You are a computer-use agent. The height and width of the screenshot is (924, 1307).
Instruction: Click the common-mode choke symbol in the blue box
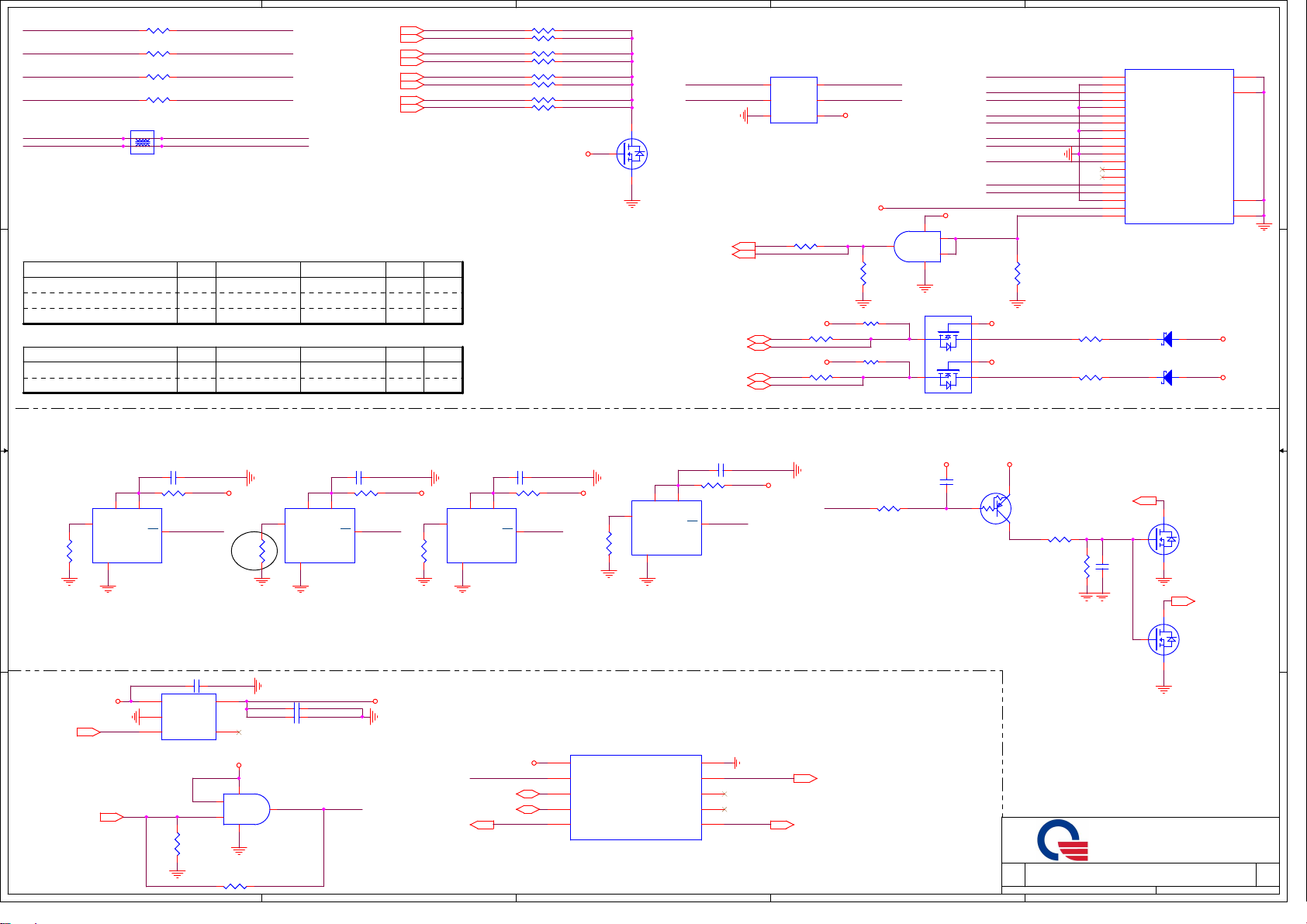tap(142, 142)
